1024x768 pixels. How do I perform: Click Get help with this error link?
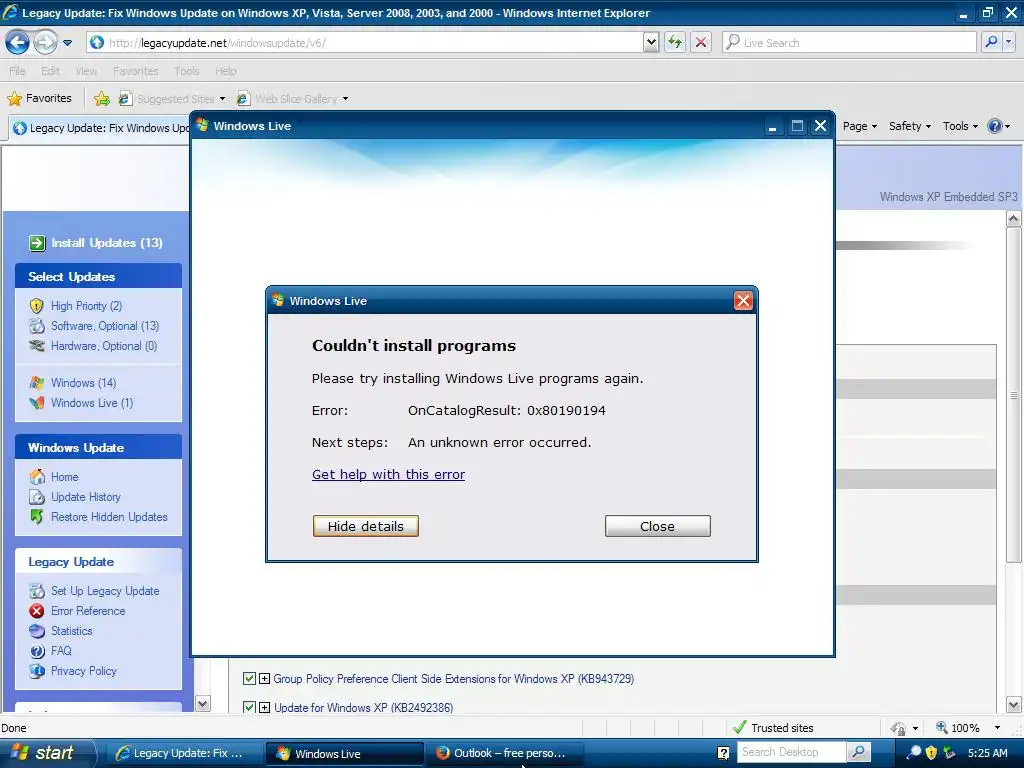(389, 475)
